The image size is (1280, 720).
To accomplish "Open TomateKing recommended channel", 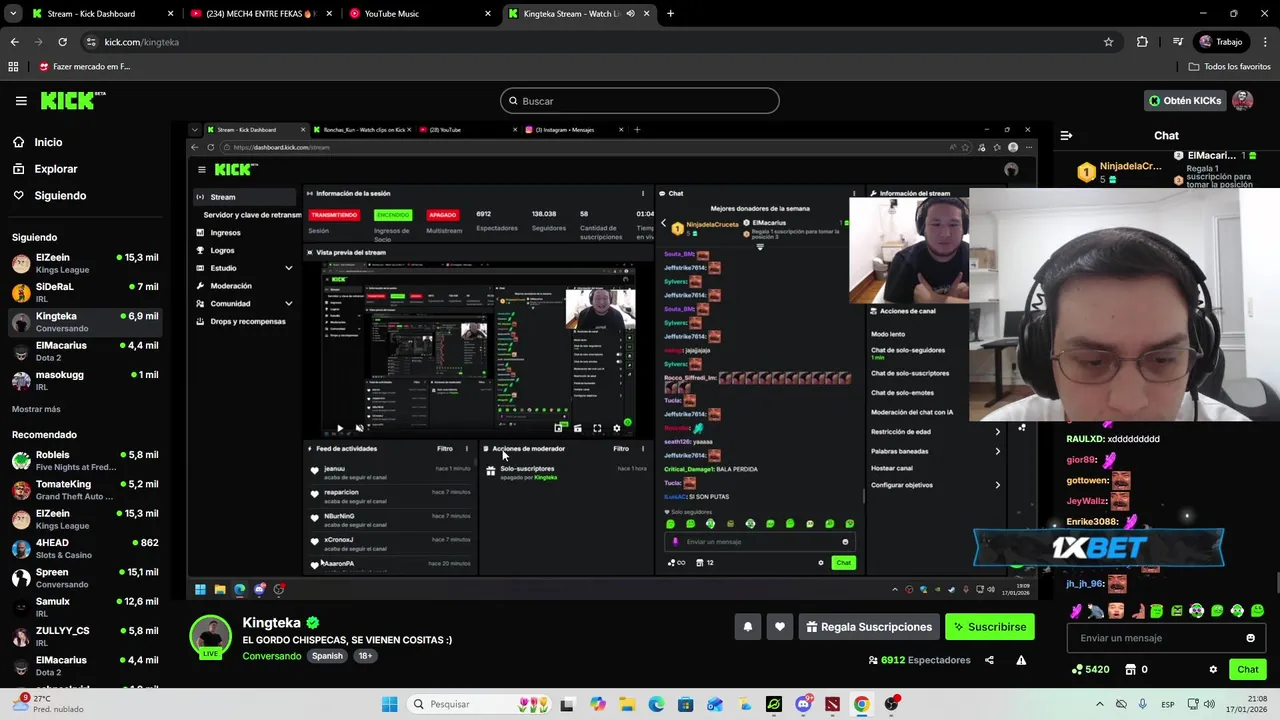I will 85,490.
